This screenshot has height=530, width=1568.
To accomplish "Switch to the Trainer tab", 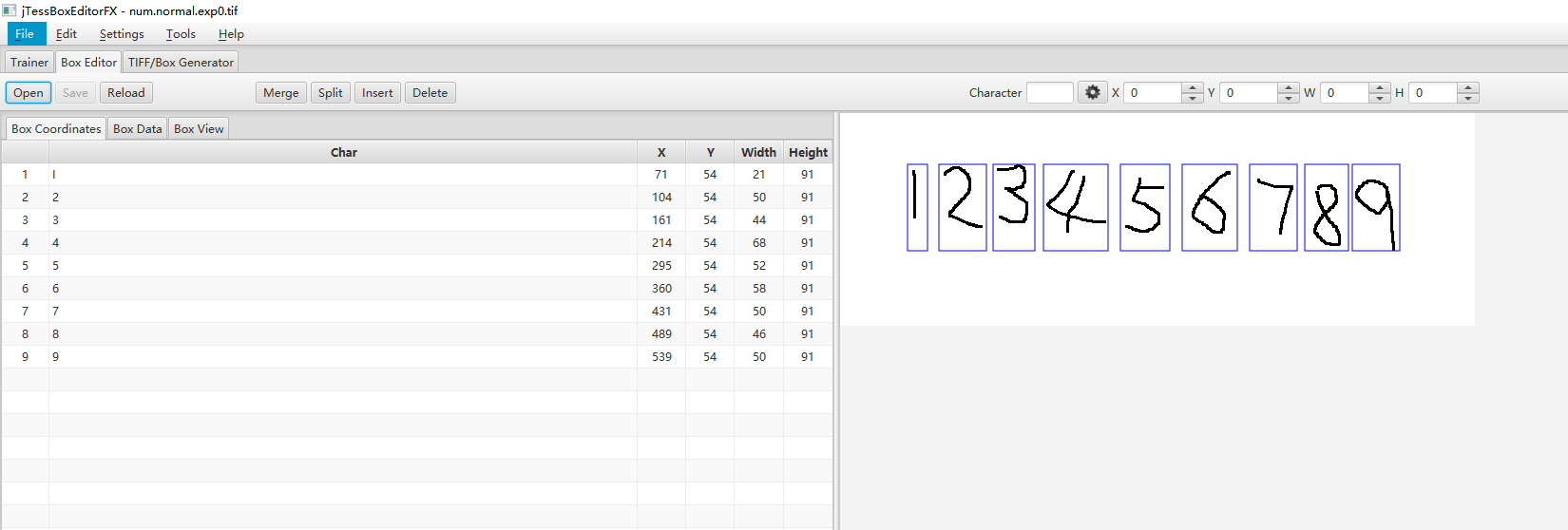I will point(29,63).
